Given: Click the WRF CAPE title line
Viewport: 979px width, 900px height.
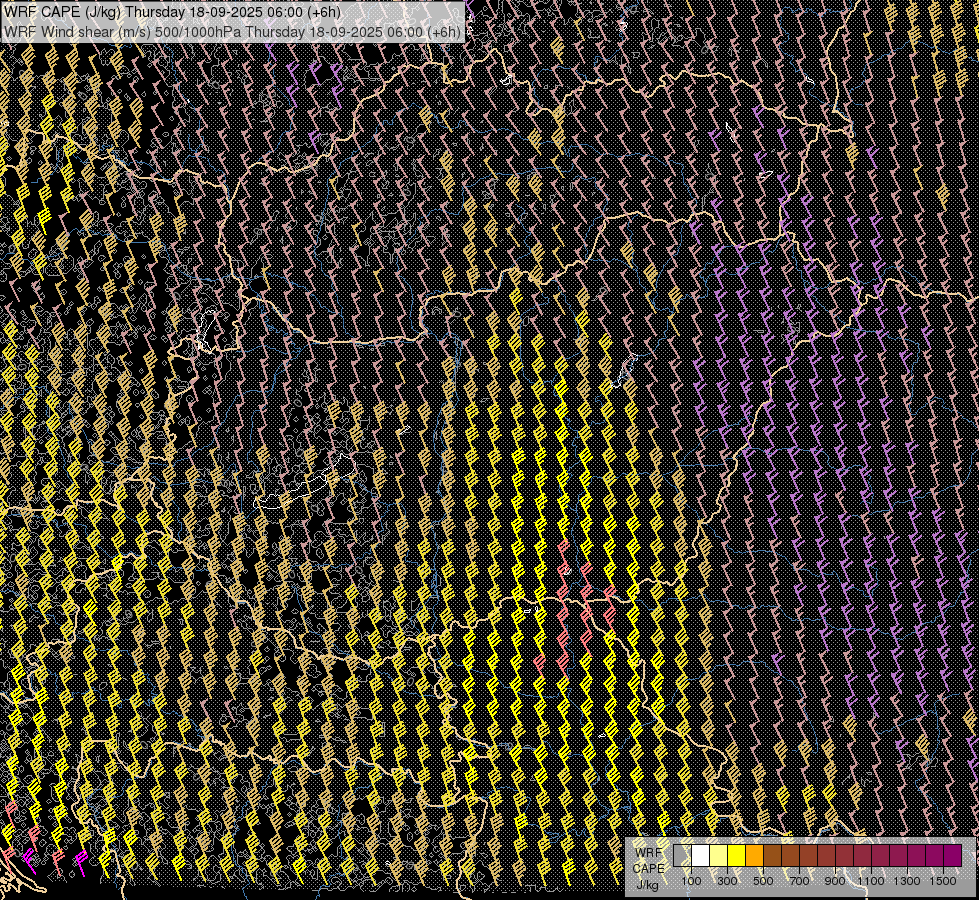Looking at the screenshot, I should click(x=173, y=12).
